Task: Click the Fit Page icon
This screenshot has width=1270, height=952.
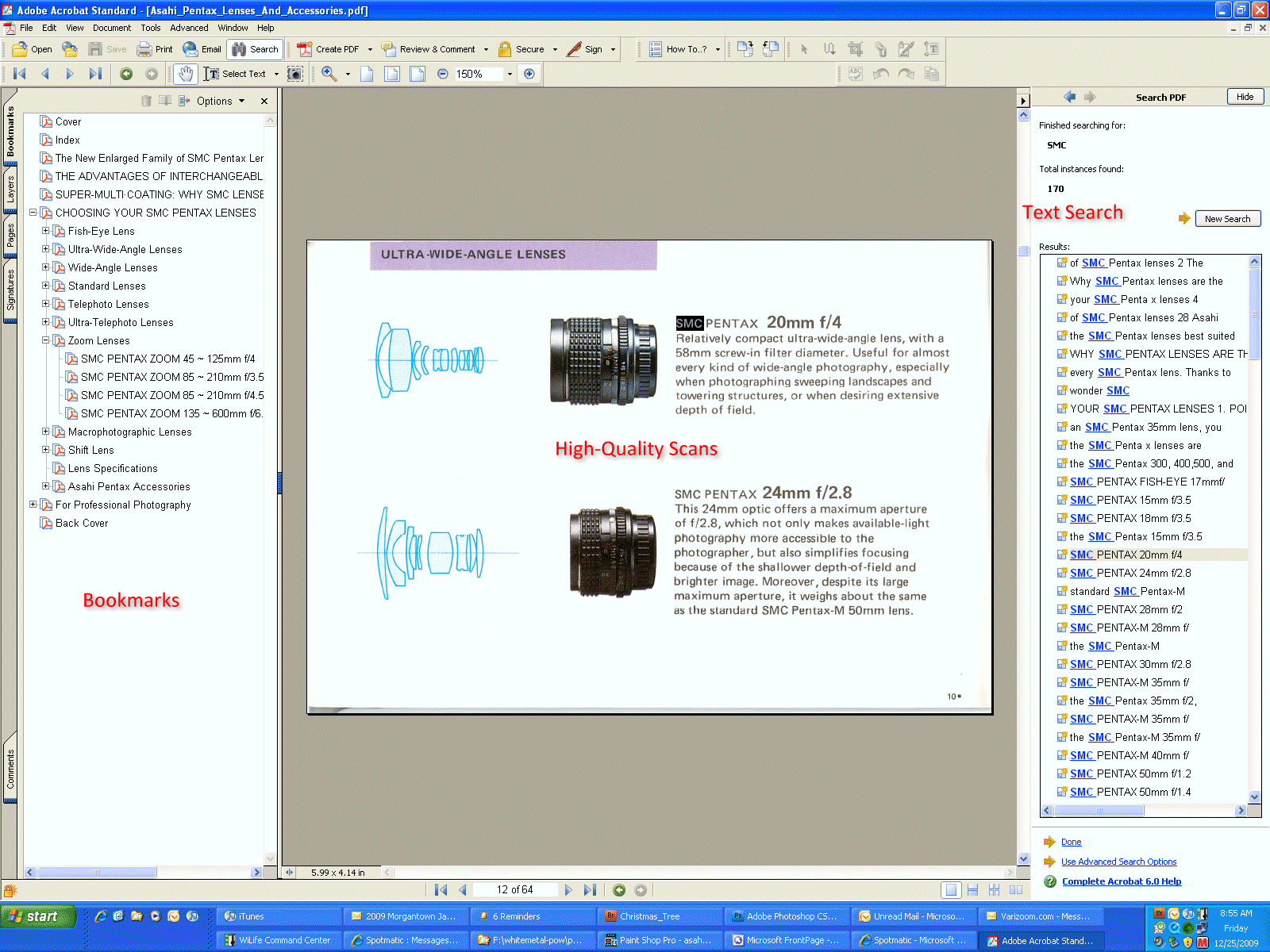Action: pyautogui.click(x=392, y=74)
